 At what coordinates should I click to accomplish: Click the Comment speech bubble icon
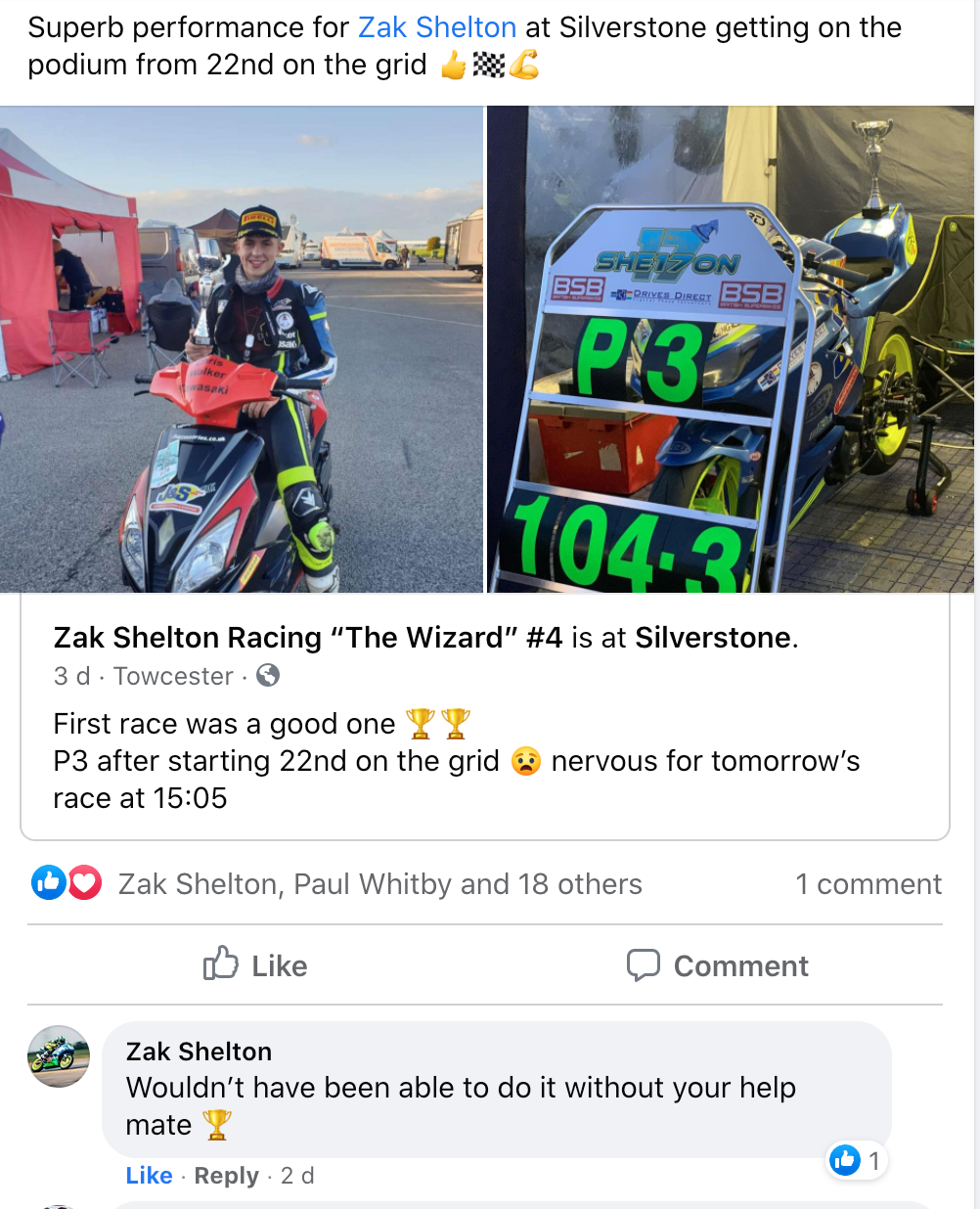(x=643, y=965)
